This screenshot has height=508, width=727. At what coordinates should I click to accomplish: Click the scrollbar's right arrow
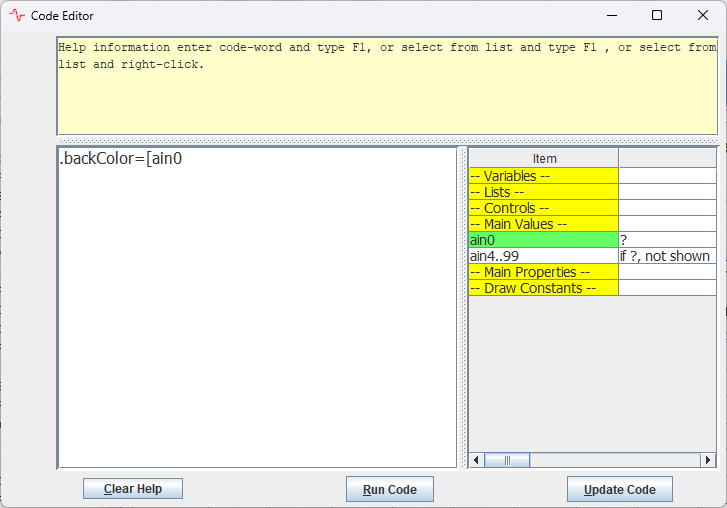(x=708, y=460)
